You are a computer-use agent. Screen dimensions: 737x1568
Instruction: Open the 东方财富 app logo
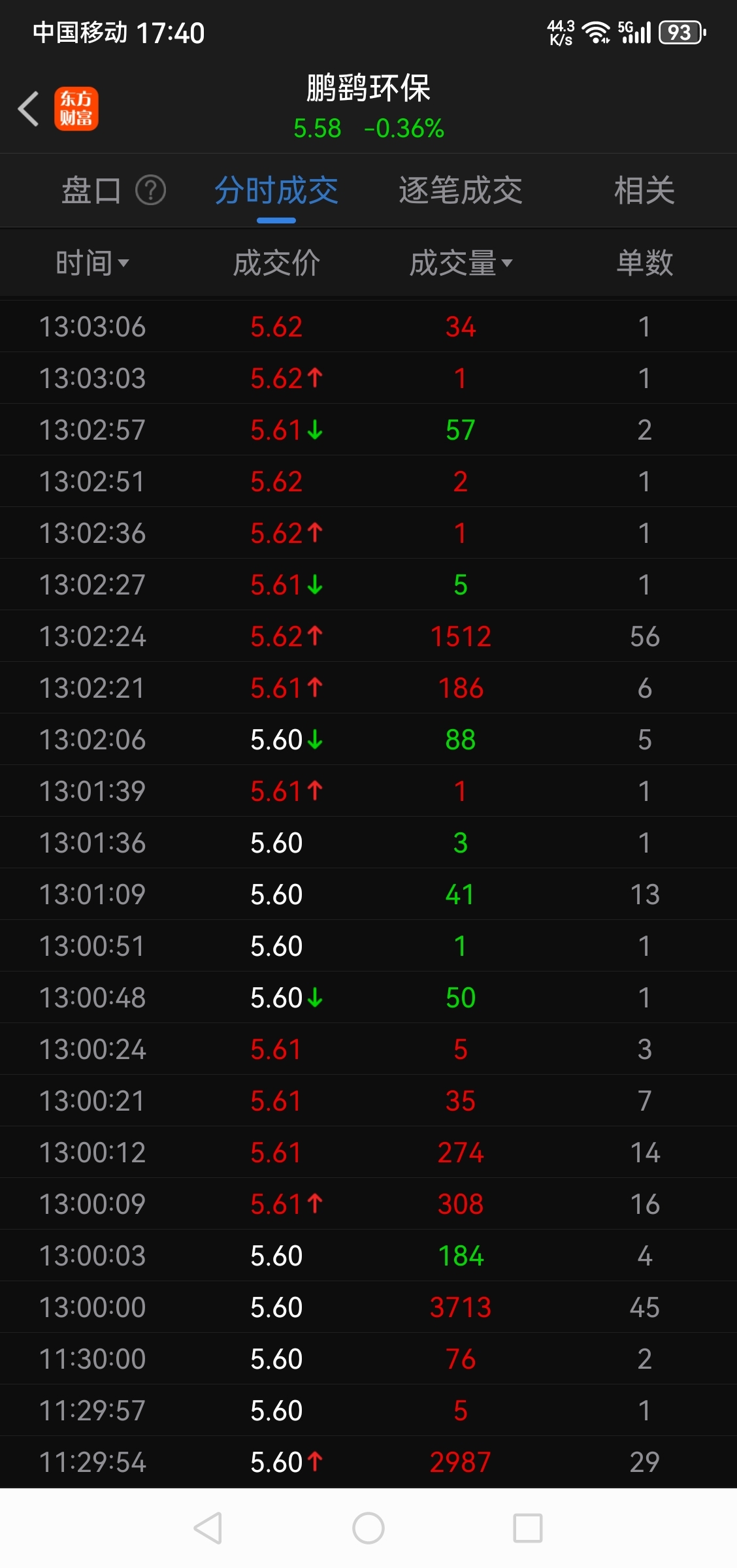pos(76,108)
